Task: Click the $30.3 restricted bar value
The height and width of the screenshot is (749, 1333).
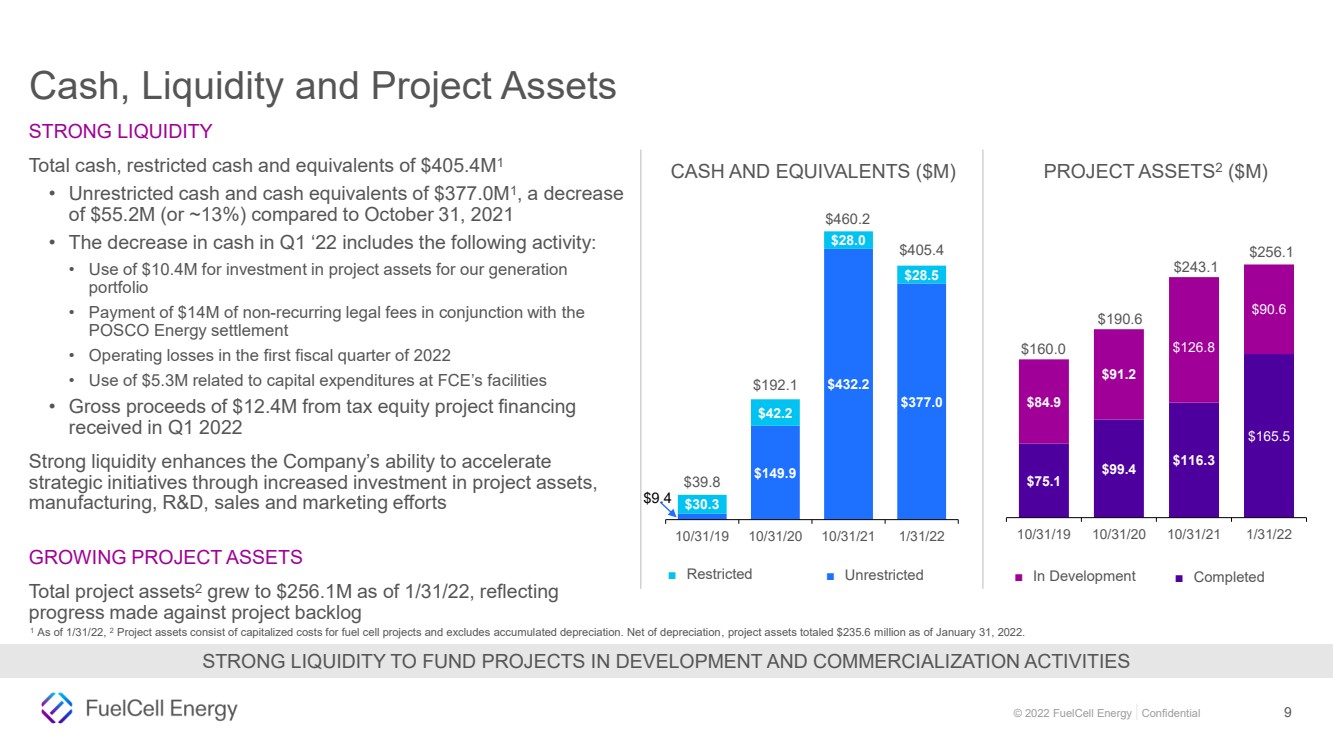Action: coord(703,506)
